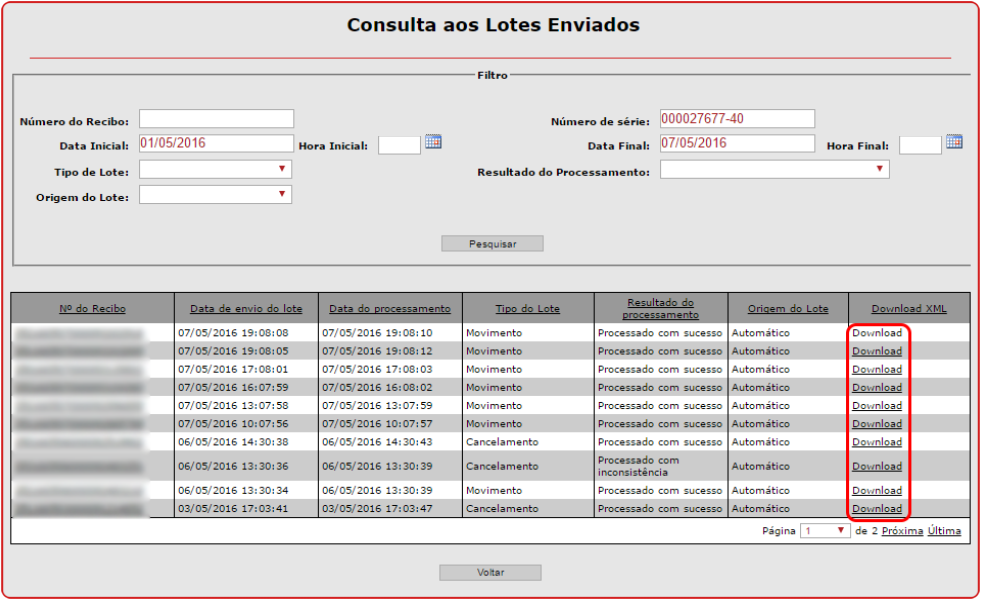
Task: Select the Data Inicial date field
Action: (x=216, y=144)
